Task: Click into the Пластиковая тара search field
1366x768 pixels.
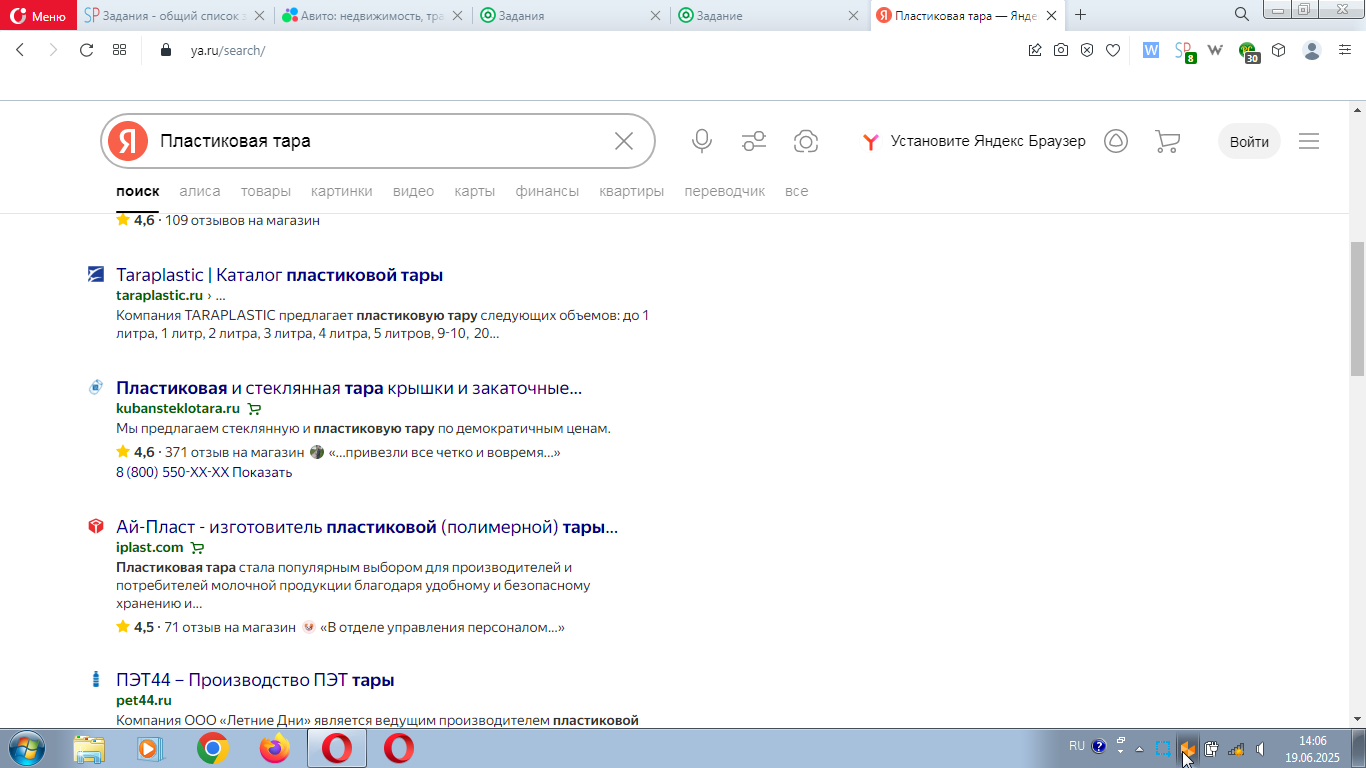Action: (380, 141)
